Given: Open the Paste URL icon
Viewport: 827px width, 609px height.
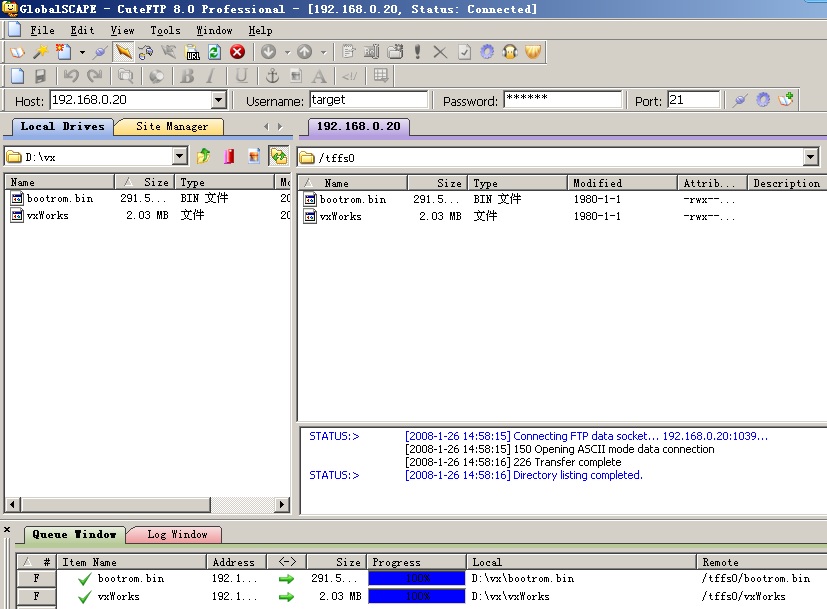Looking at the screenshot, I should click(192, 52).
